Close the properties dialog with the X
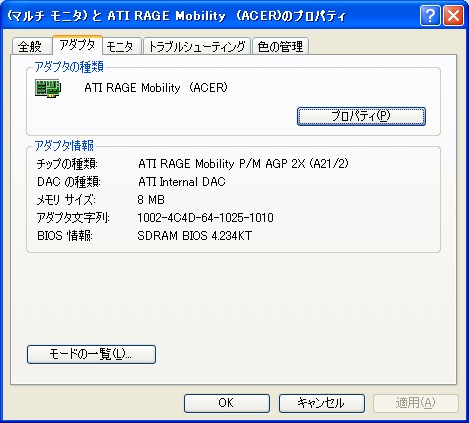 (x=453, y=15)
